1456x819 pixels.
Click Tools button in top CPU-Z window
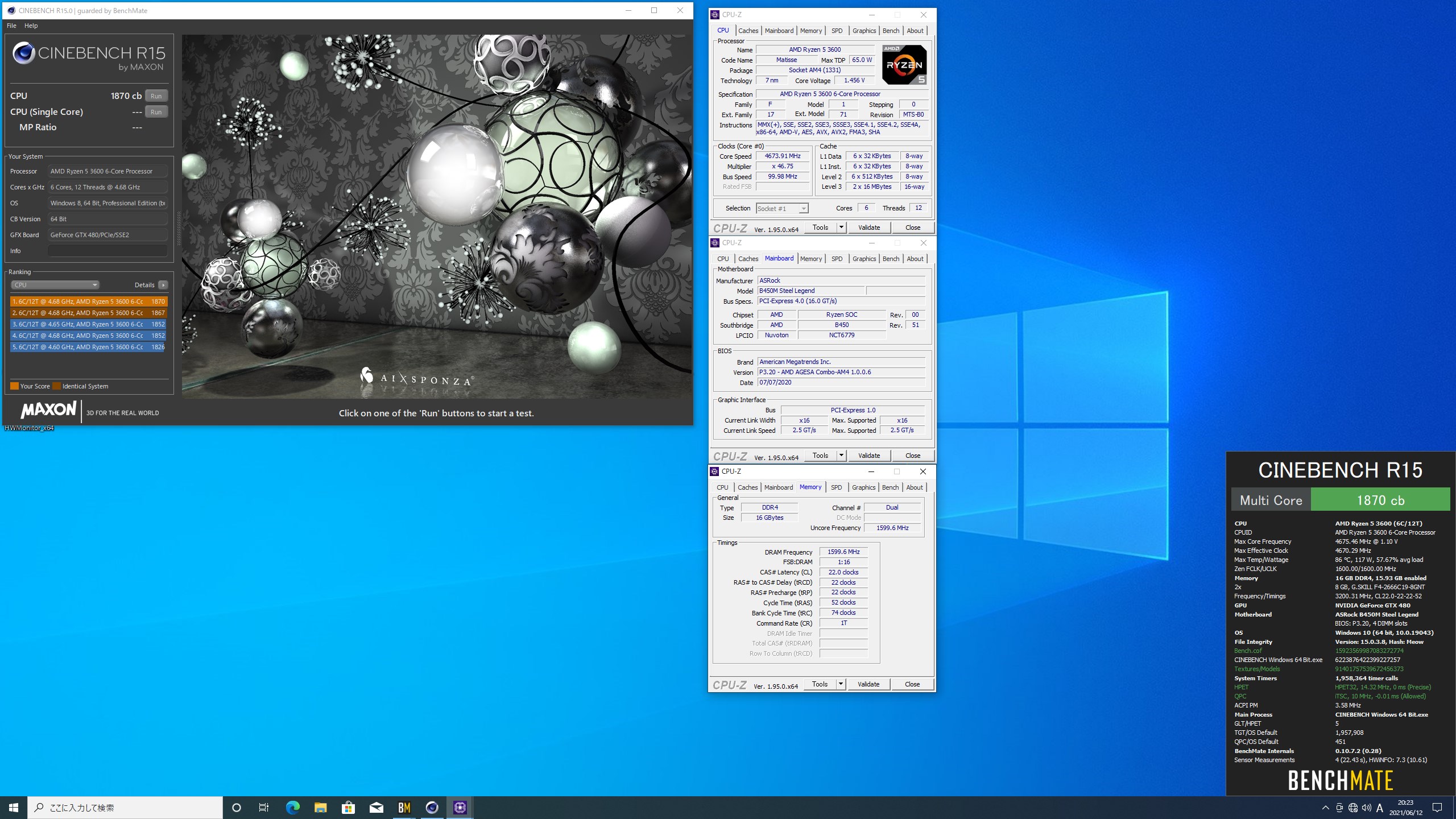820,227
